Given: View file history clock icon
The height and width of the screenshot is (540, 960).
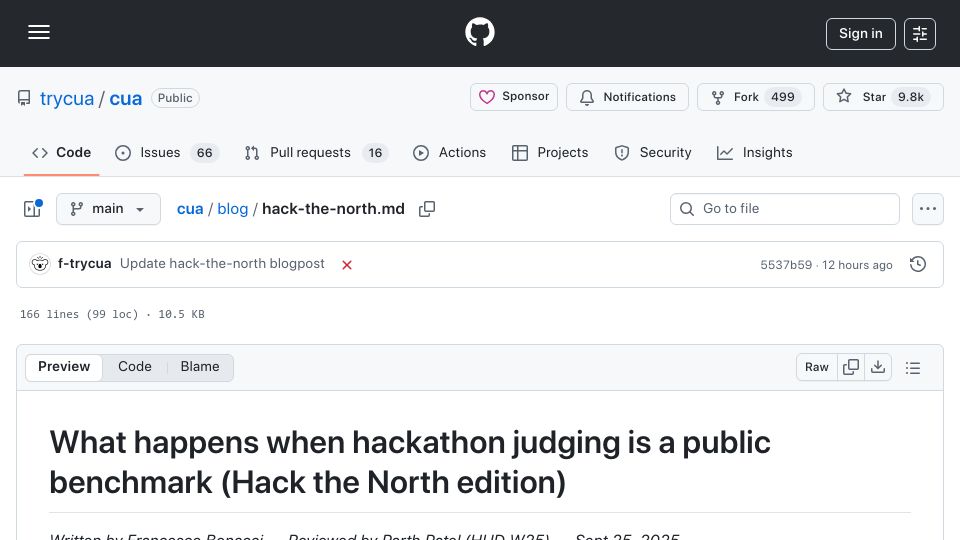Looking at the screenshot, I should (918, 264).
